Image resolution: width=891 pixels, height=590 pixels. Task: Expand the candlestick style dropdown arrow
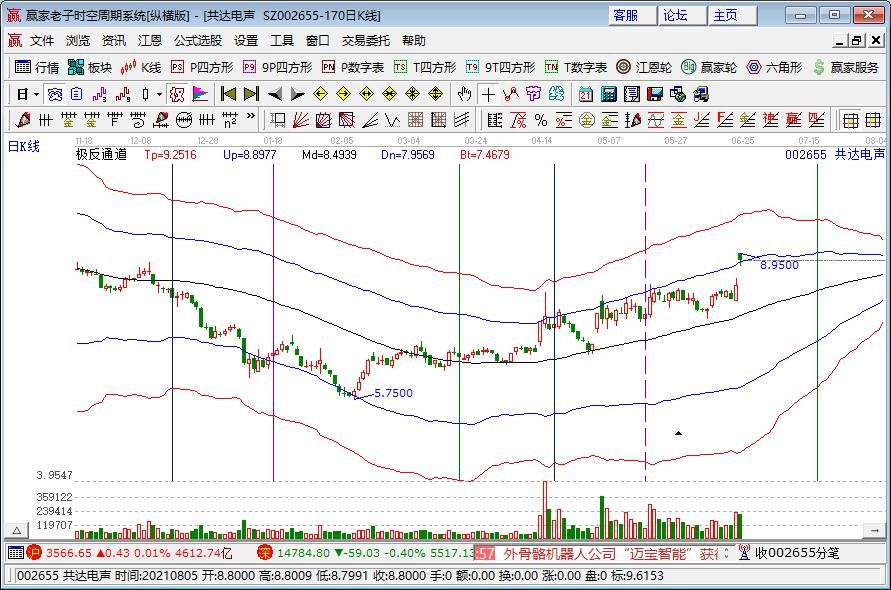click(160, 94)
